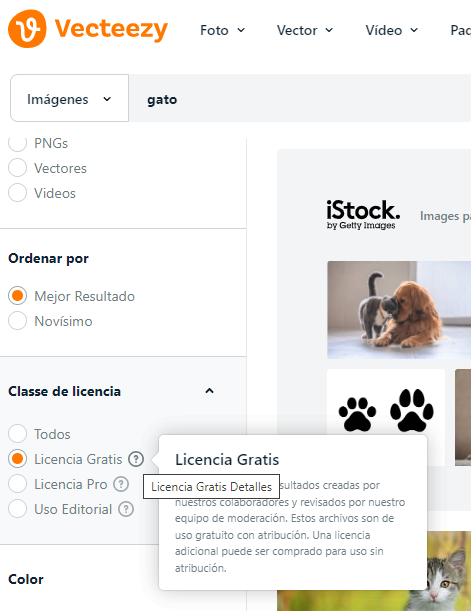Select the Licencia Pro radio button

[x=18, y=484]
